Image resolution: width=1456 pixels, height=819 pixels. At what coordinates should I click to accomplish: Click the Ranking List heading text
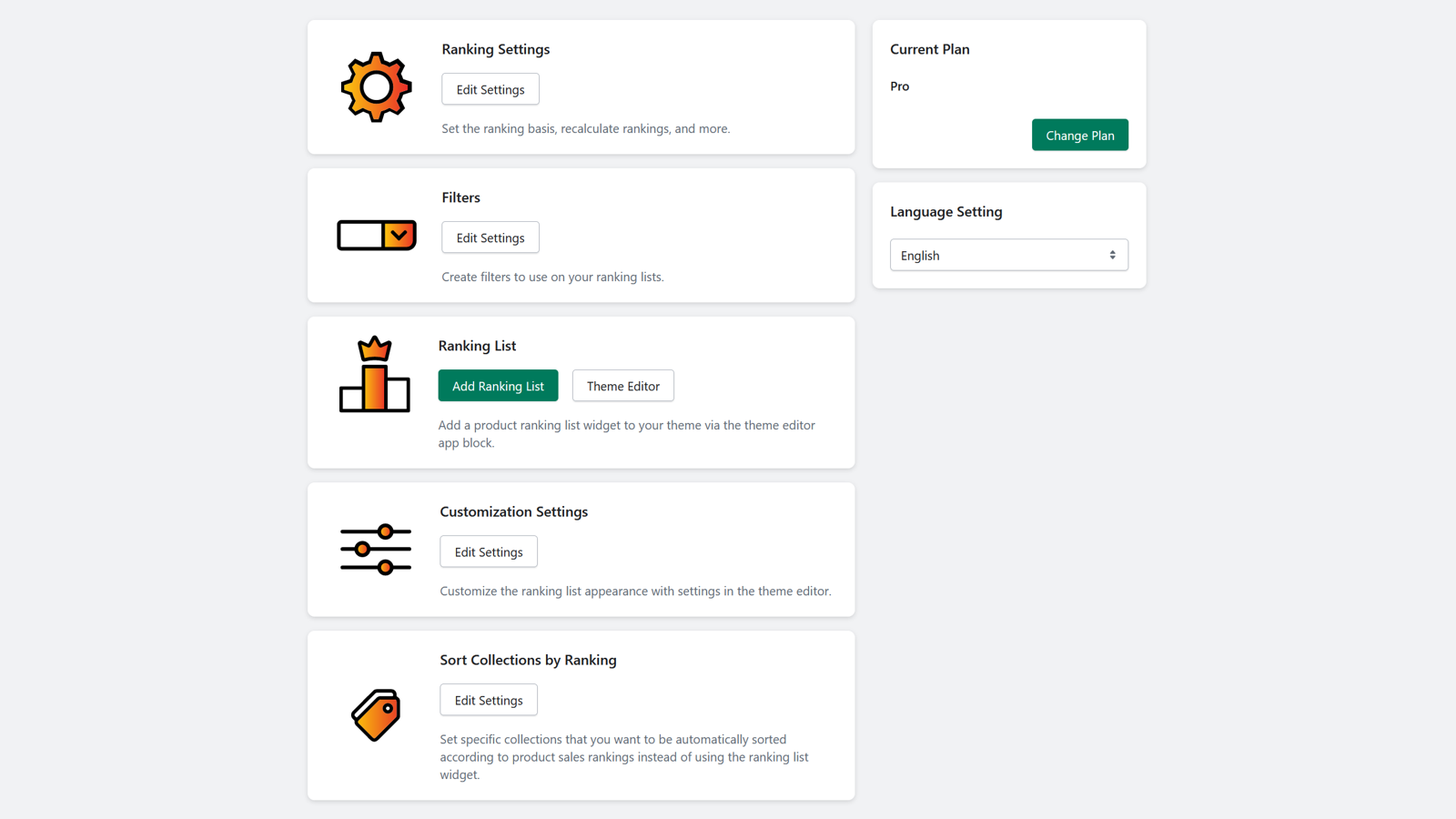(477, 346)
